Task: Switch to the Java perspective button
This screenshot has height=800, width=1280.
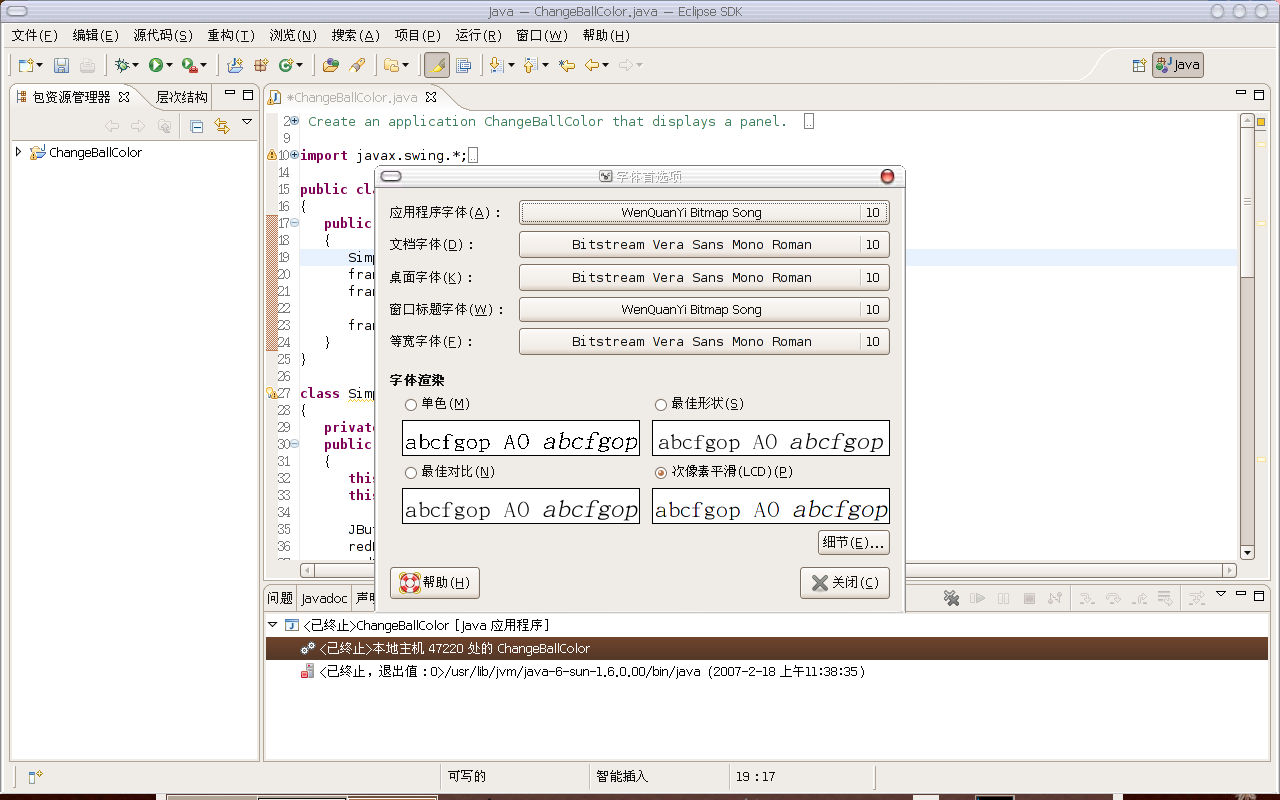Action: point(1178,65)
